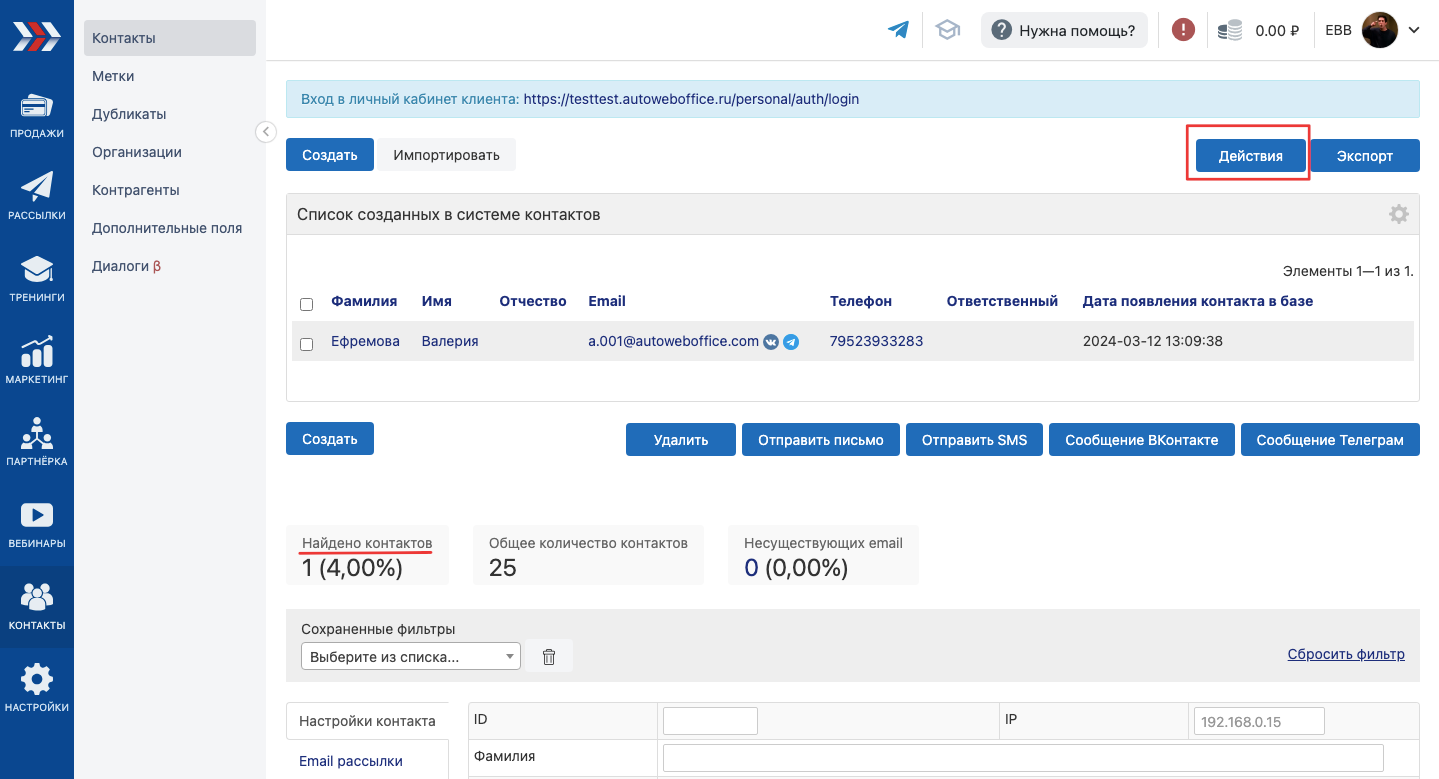The image size is (1439, 779).
Task: Sort by Ответственный column header
Action: point(1002,301)
